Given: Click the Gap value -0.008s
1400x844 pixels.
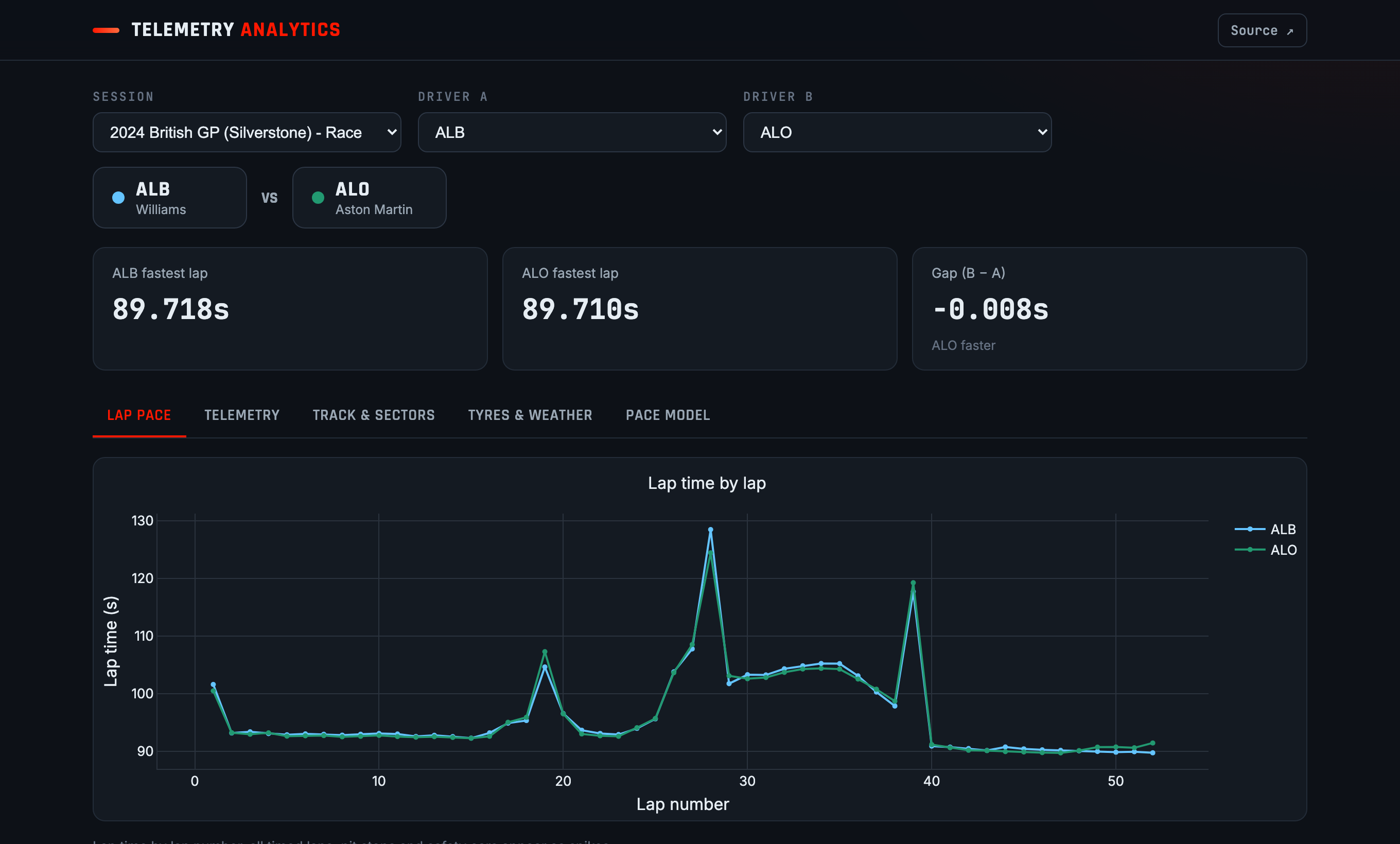Looking at the screenshot, I should tap(990, 309).
